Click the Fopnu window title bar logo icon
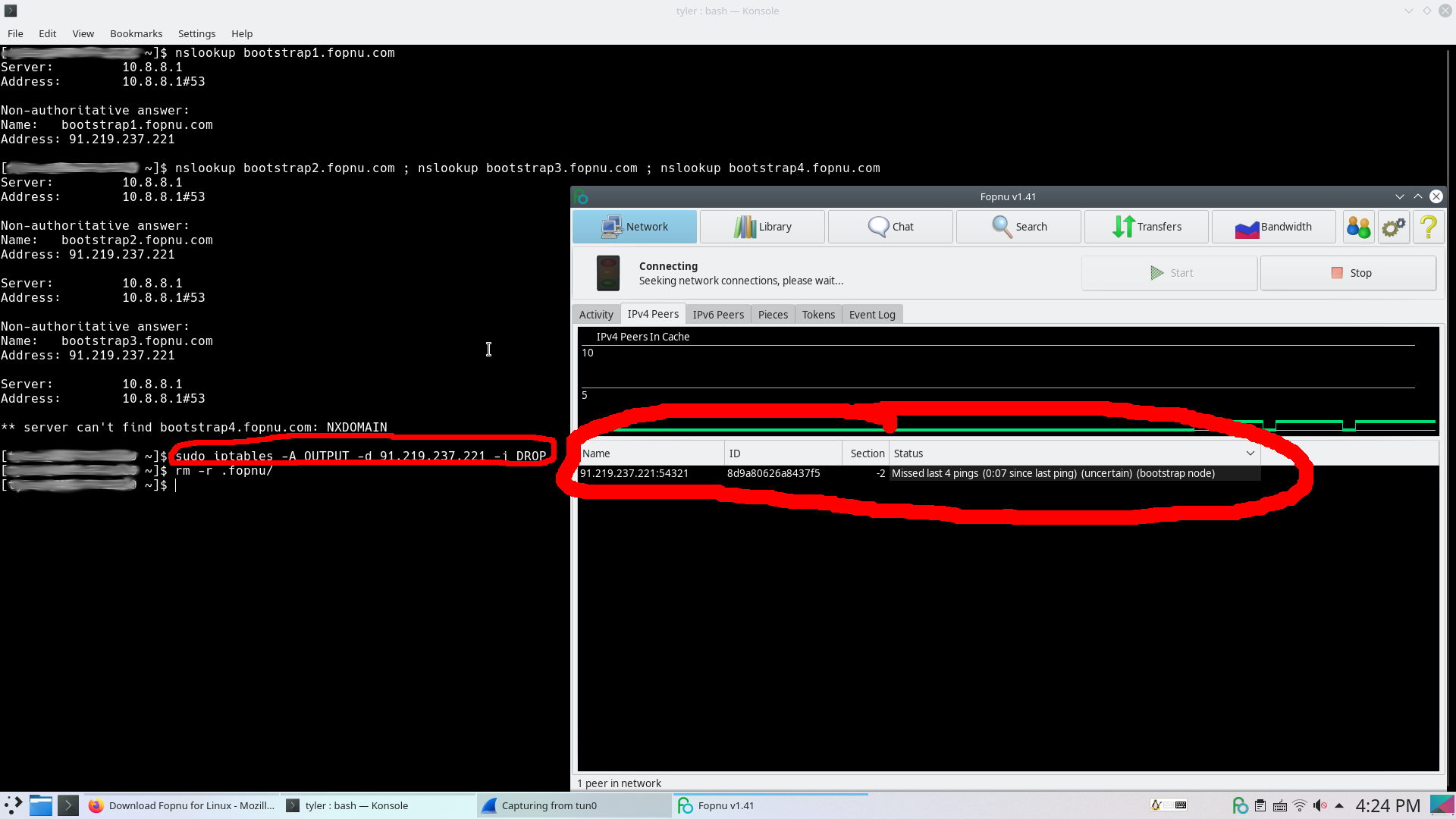Screen dimensions: 1456x819 (x=582, y=196)
